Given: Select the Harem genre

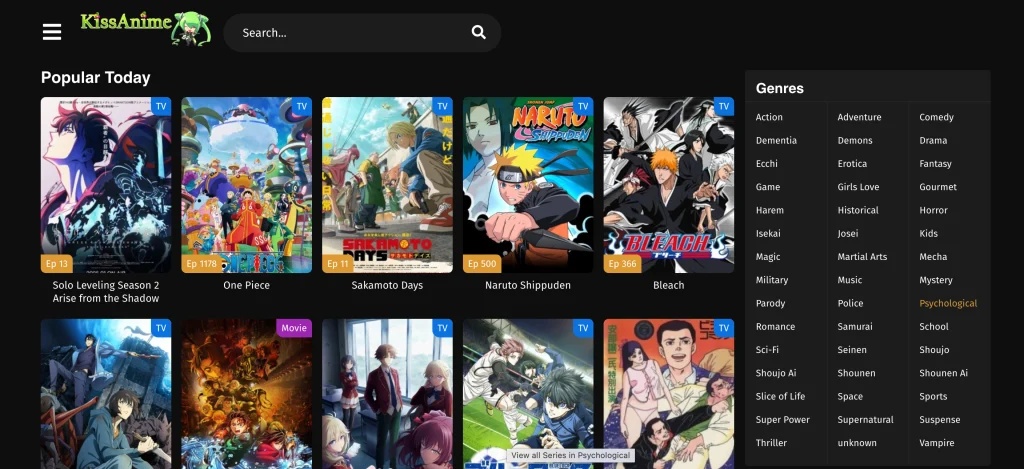Looking at the screenshot, I should click(769, 210).
